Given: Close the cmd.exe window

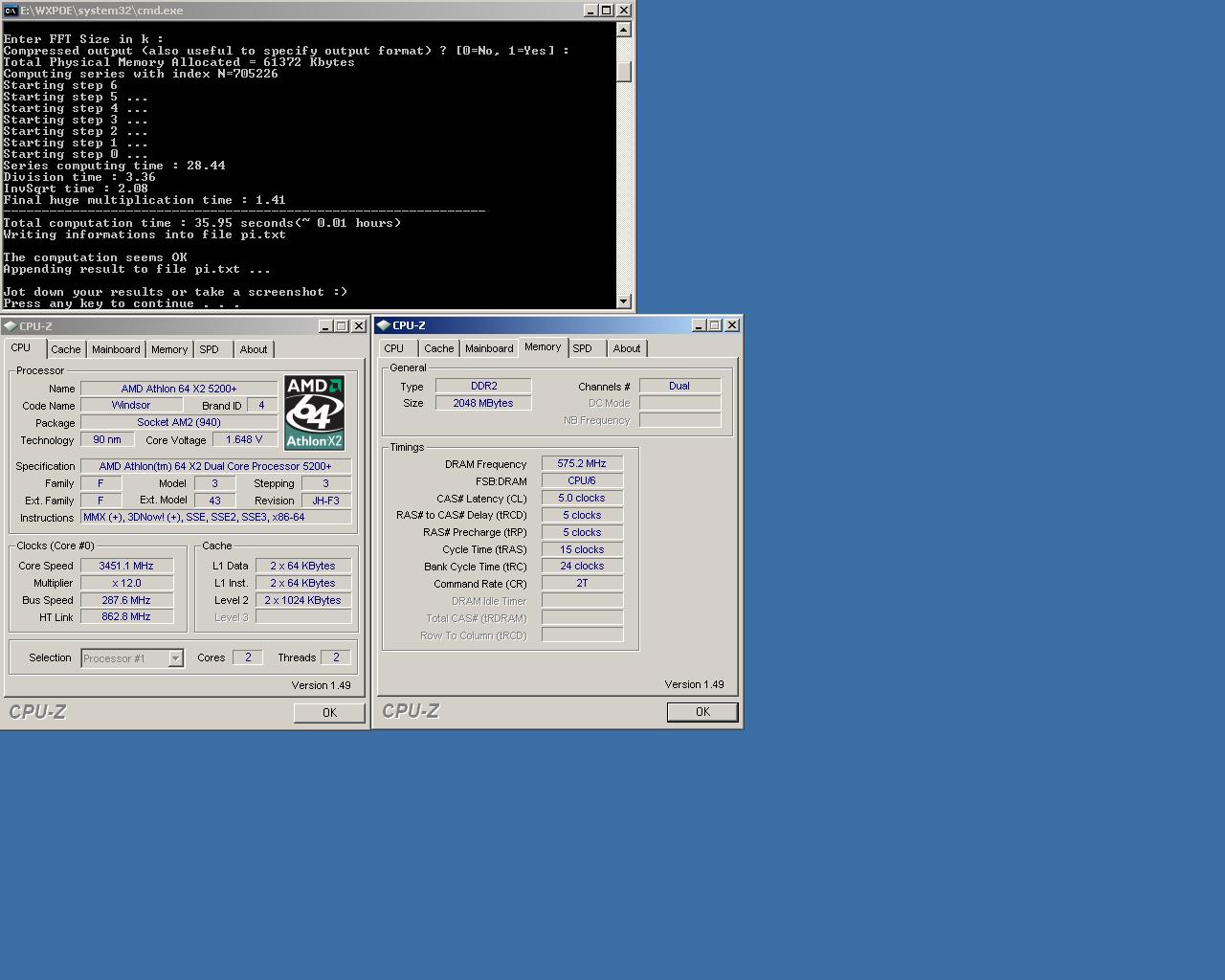Looking at the screenshot, I should coord(624,11).
